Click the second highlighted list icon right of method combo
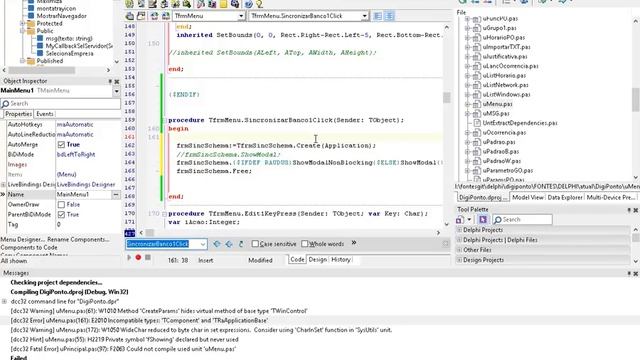The height and width of the screenshot is (360, 640). pyautogui.click(x=389, y=16)
